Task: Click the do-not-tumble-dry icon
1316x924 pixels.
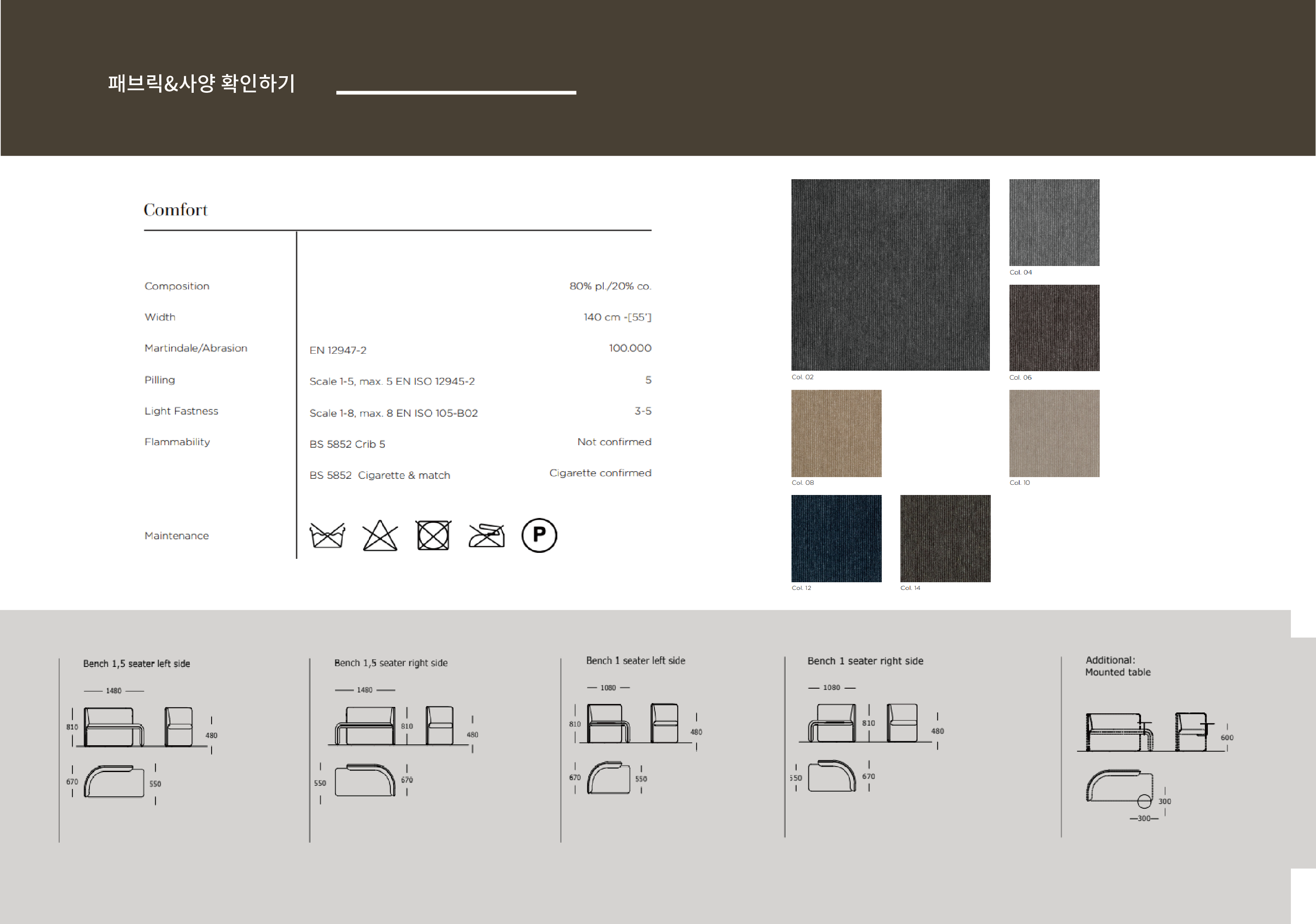Action: click(433, 535)
